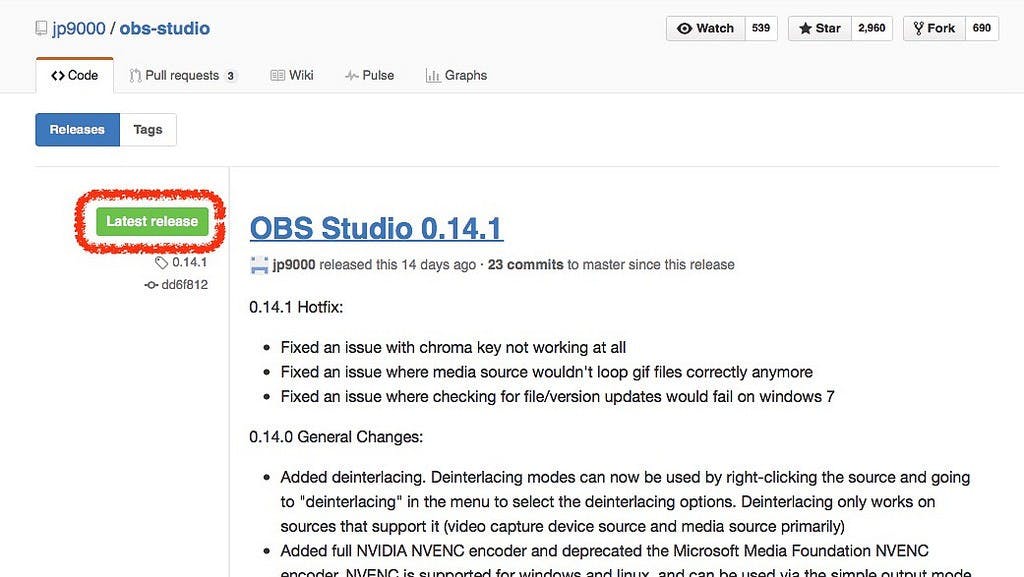Click jp9000's avatar thumbnail in release info
Viewport: 1024px width, 577px height.
(259, 265)
